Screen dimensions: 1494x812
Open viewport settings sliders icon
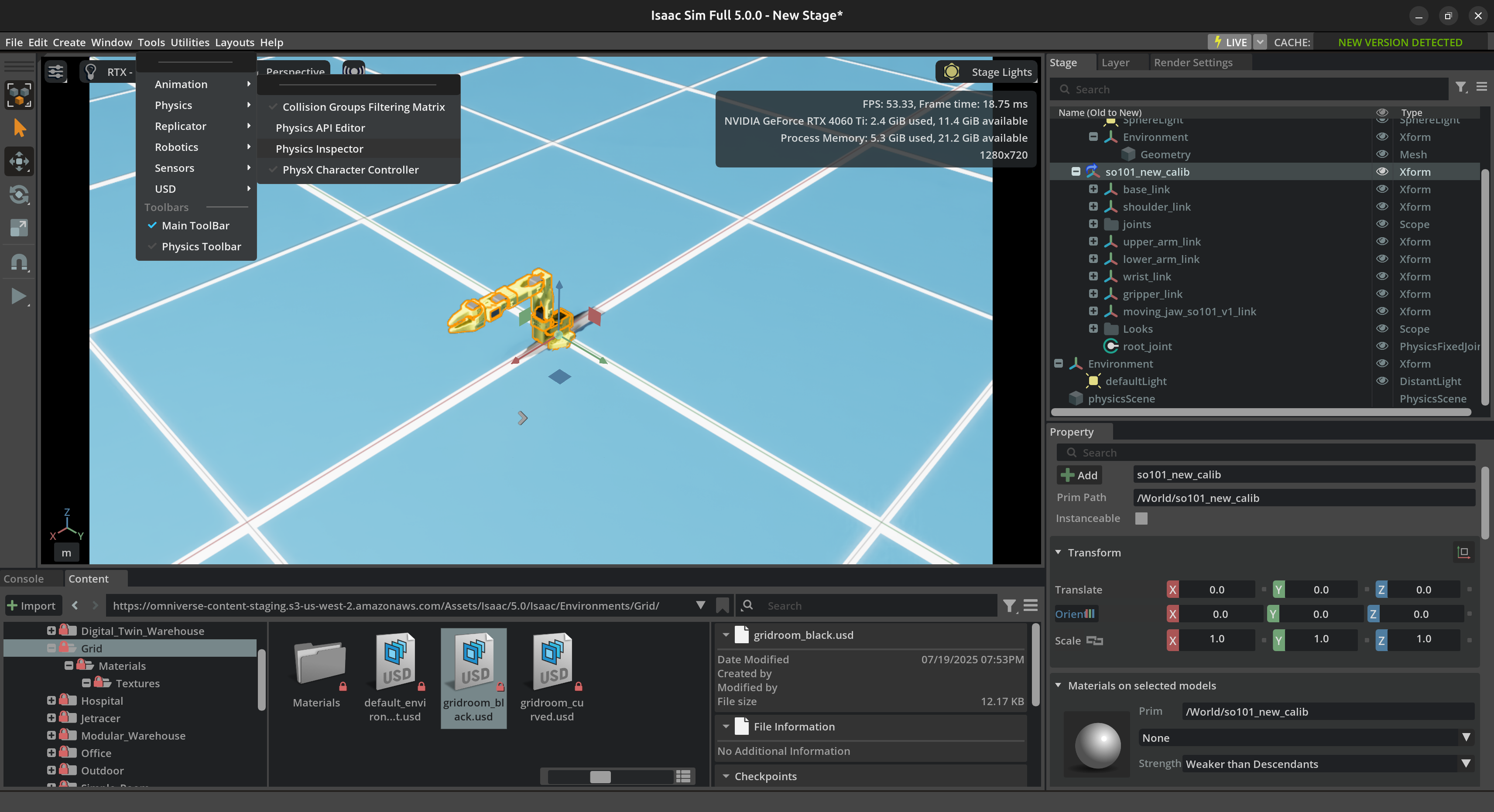coord(56,72)
